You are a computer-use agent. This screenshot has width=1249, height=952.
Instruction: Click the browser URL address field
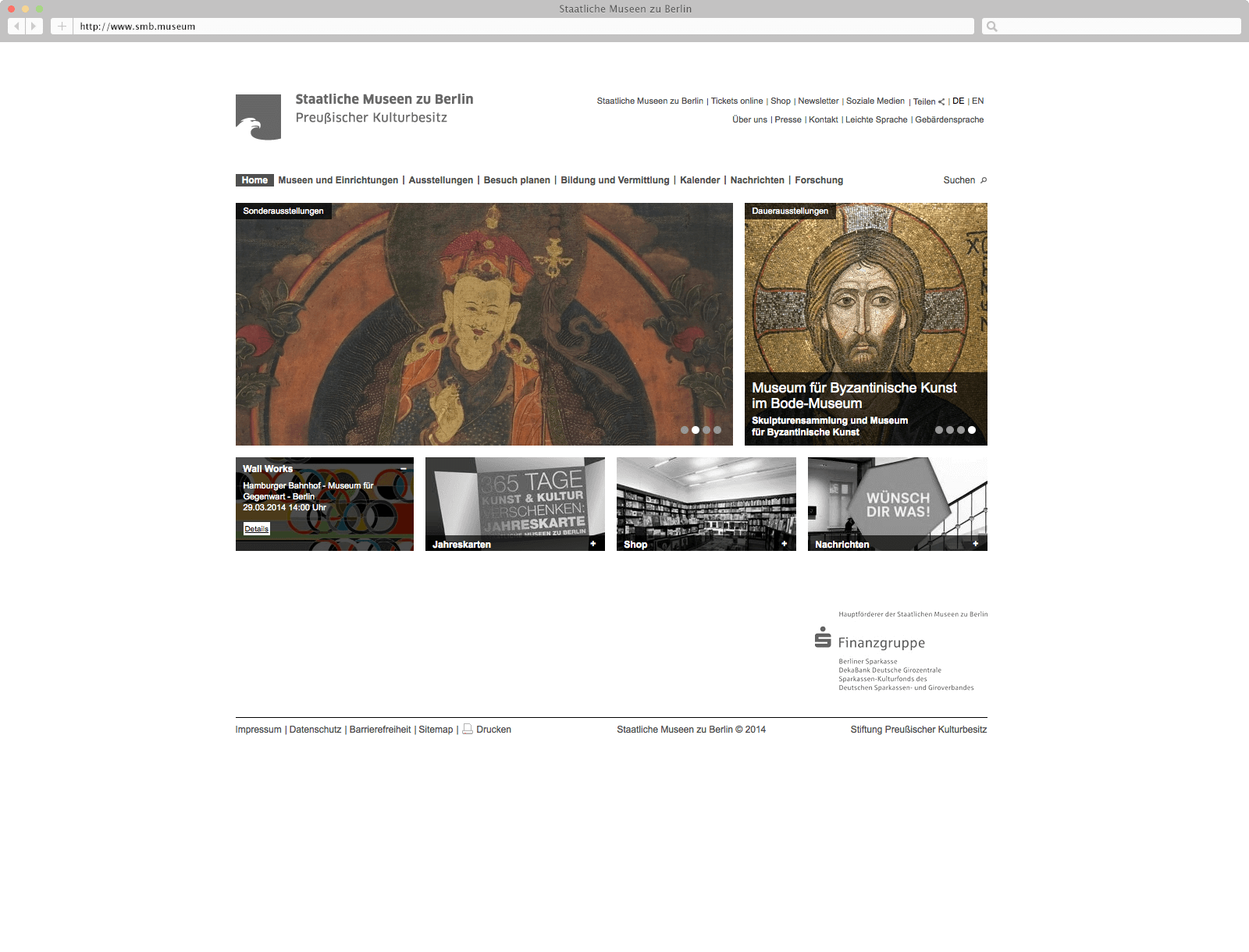click(x=524, y=26)
